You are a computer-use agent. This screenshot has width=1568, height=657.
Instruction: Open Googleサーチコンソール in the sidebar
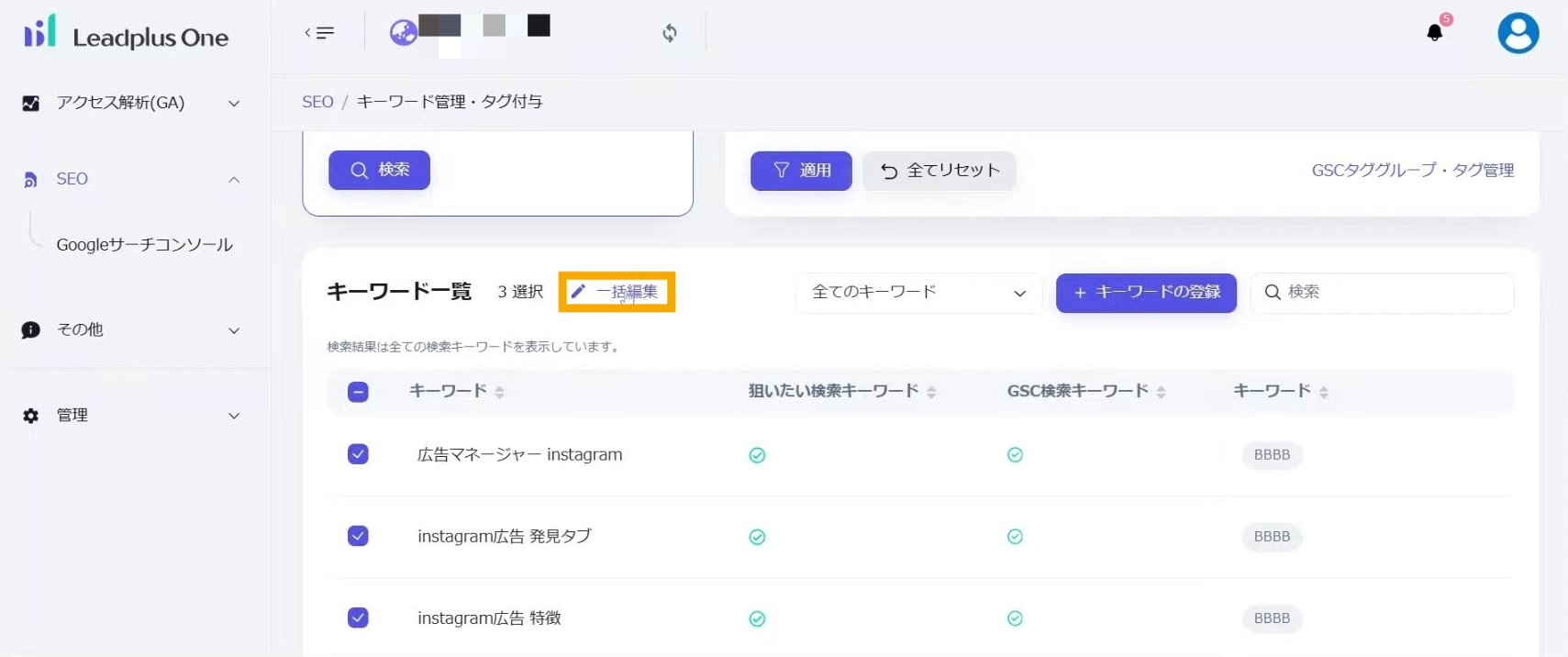point(144,245)
